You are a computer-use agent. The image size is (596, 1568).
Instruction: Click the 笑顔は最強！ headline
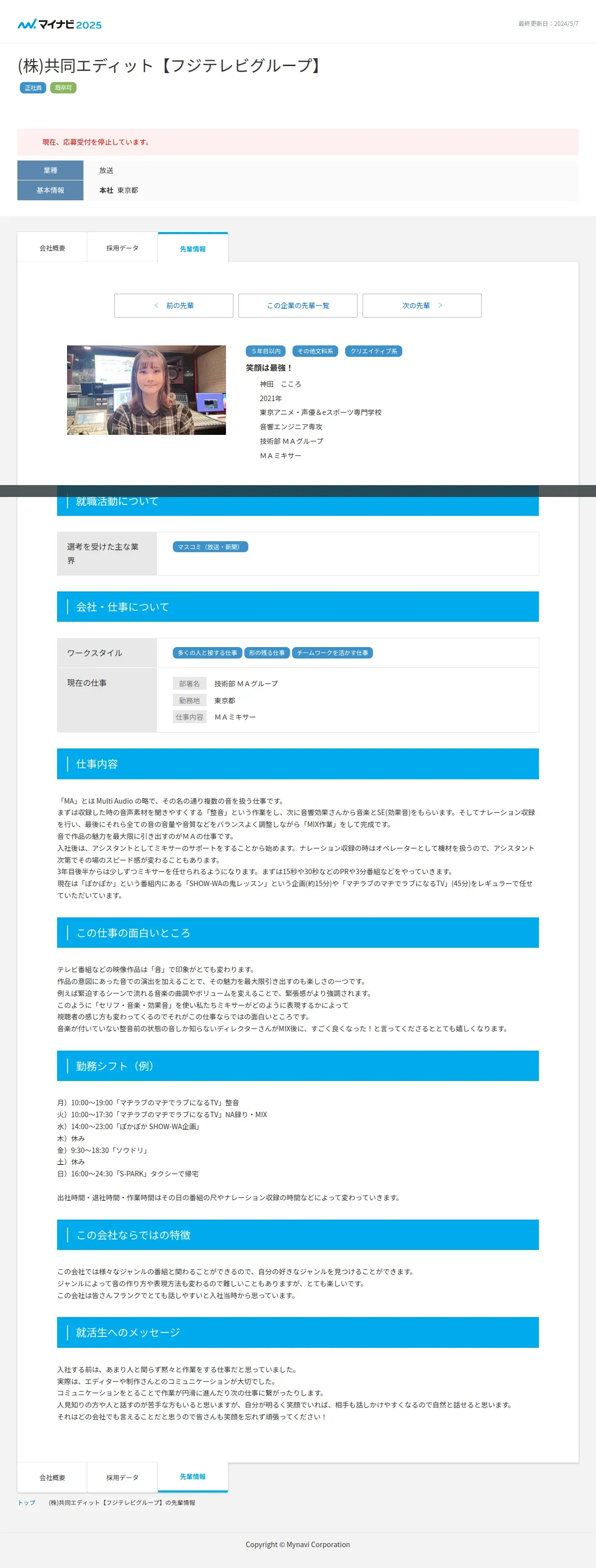269,368
